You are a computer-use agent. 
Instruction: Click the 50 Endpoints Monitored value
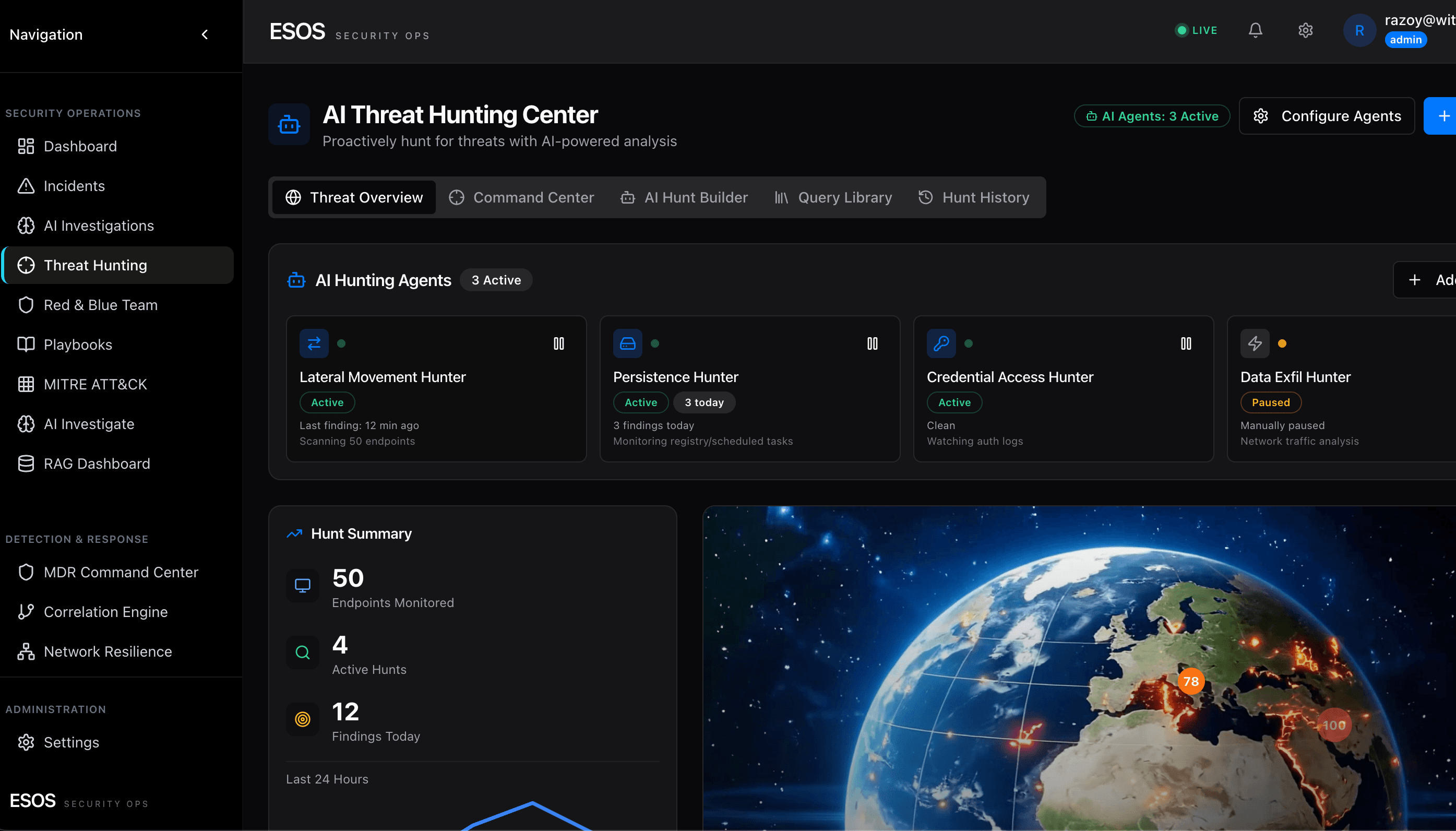pyautogui.click(x=348, y=578)
